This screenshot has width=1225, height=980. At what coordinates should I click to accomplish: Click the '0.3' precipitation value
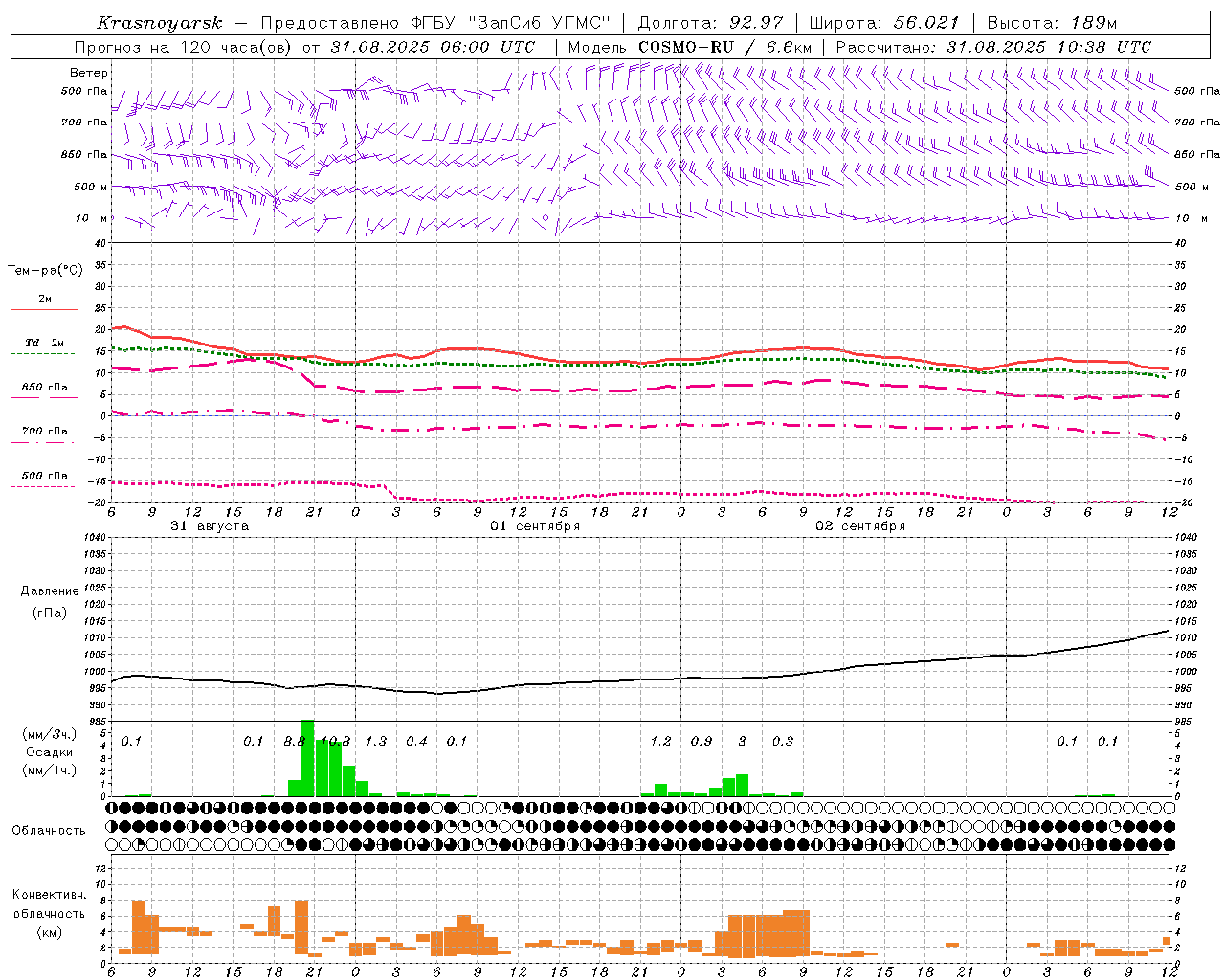click(783, 742)
